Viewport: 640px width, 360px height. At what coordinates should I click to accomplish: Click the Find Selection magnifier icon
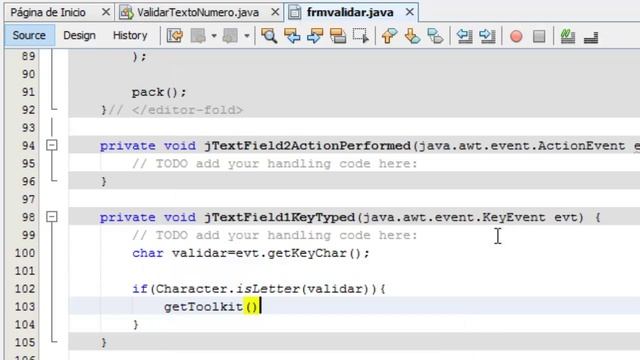coord(269,36)
